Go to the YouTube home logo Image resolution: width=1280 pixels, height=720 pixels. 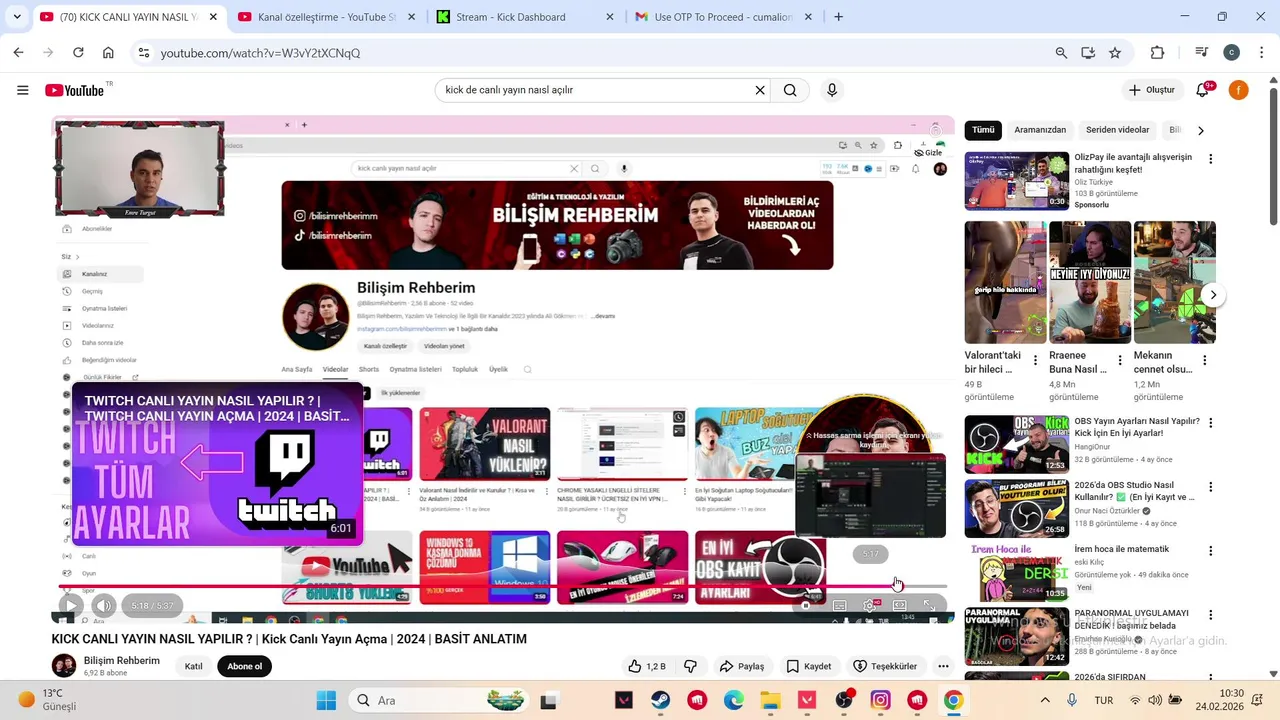[74, 90]
